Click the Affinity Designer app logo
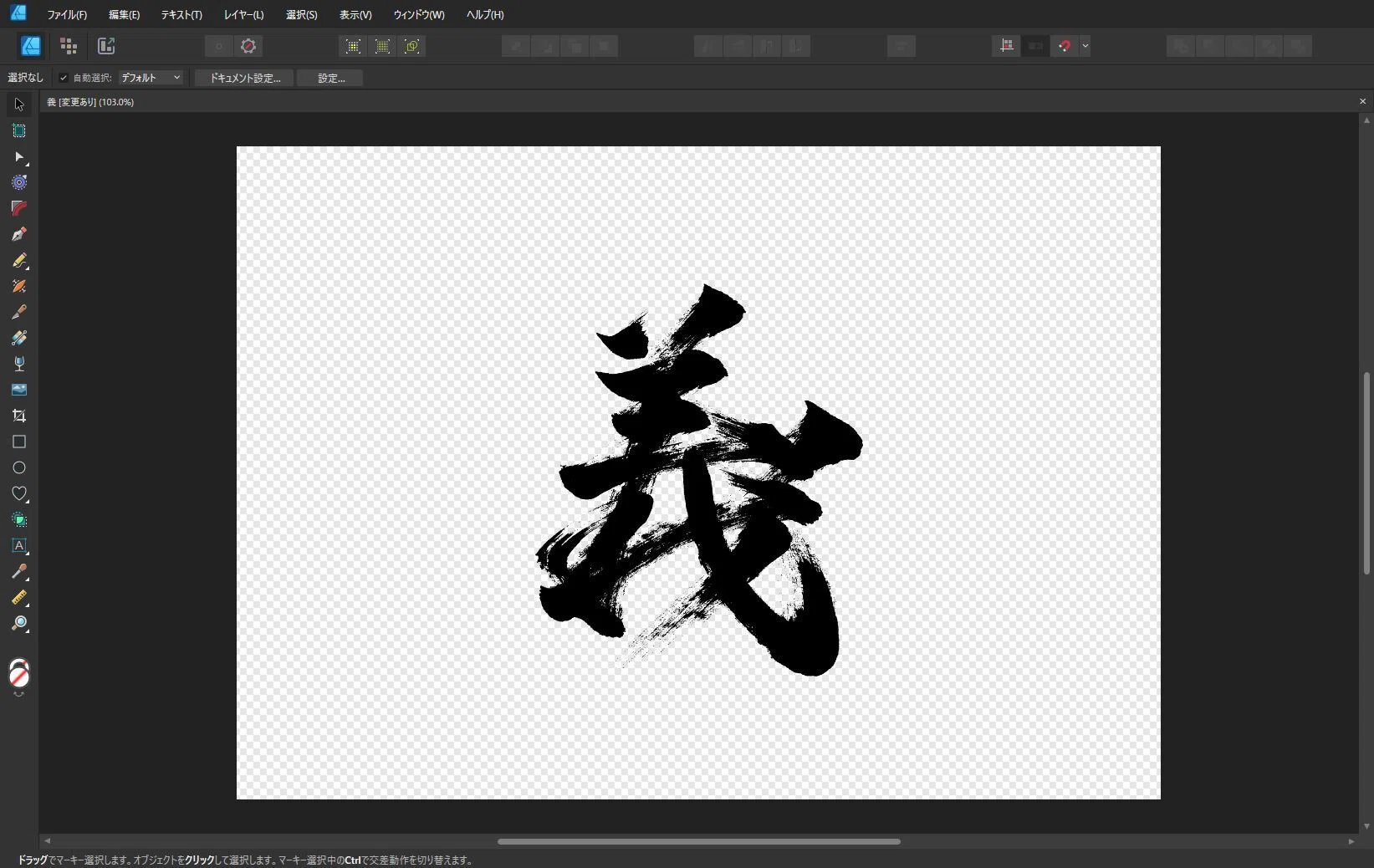This screenshot has width=1374, height=868. pos(18,13)
